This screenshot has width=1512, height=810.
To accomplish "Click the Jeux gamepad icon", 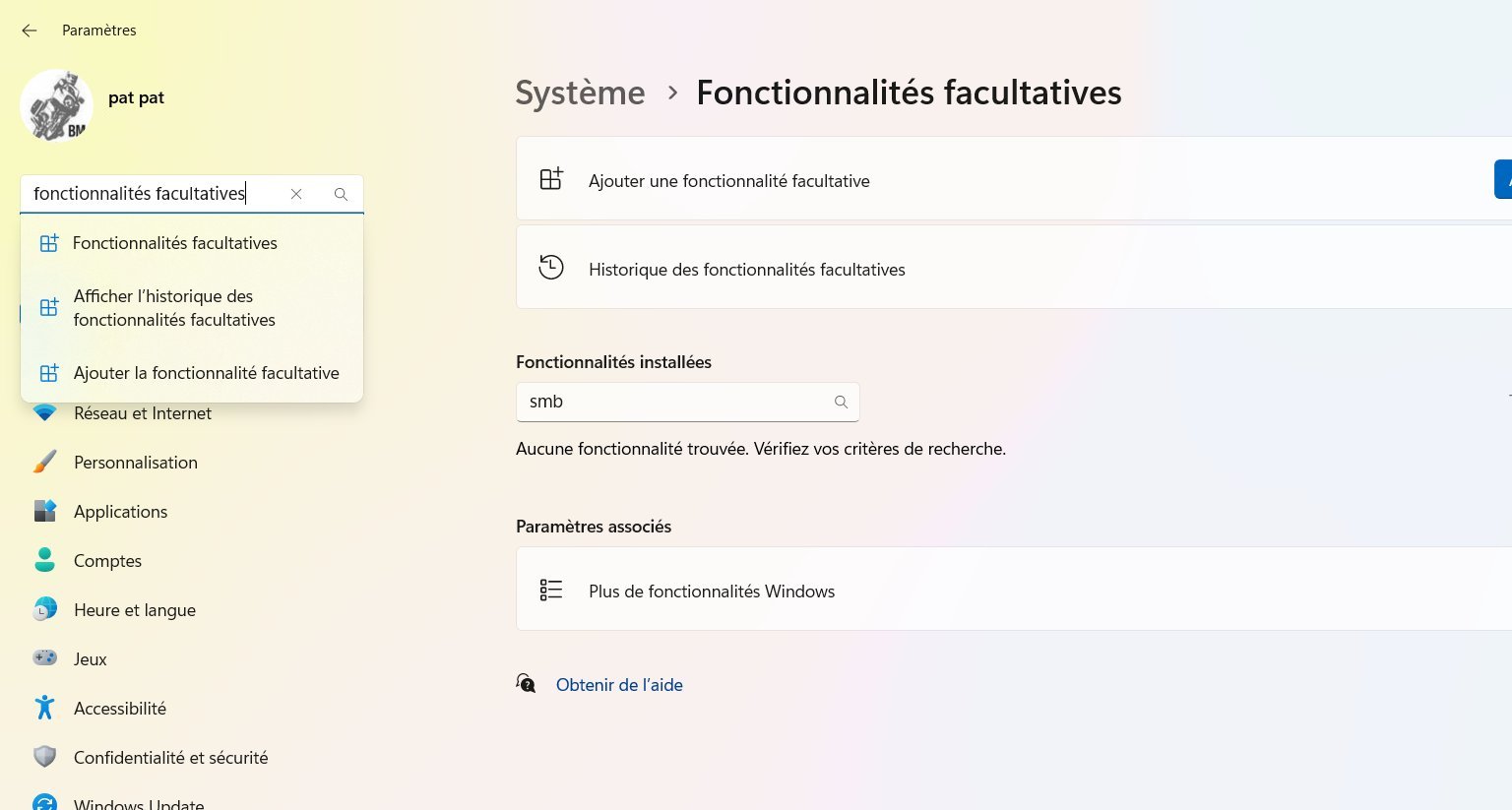I will (x=45, y=658).
